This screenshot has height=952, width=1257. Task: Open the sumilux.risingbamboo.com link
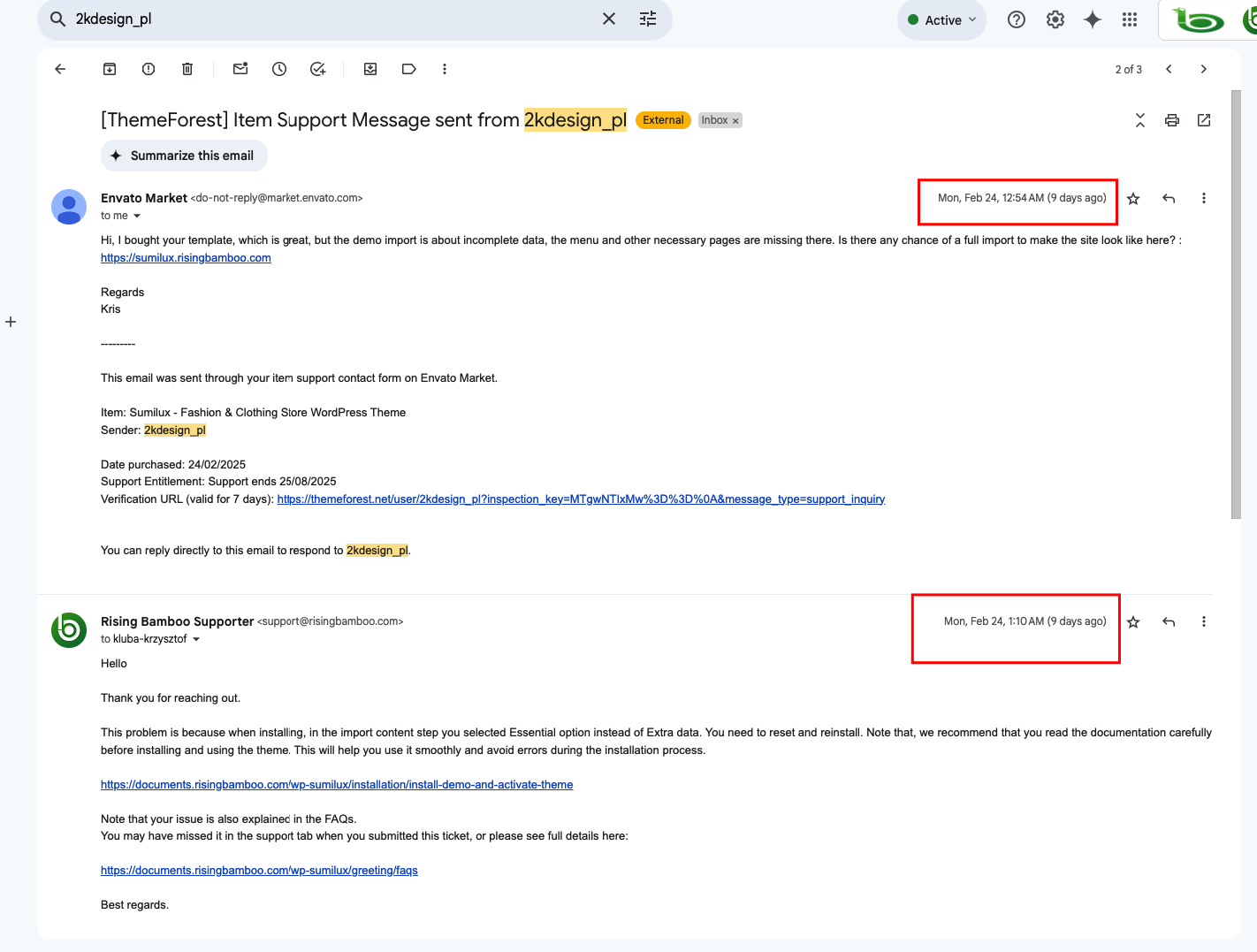(x=186, y=258)
